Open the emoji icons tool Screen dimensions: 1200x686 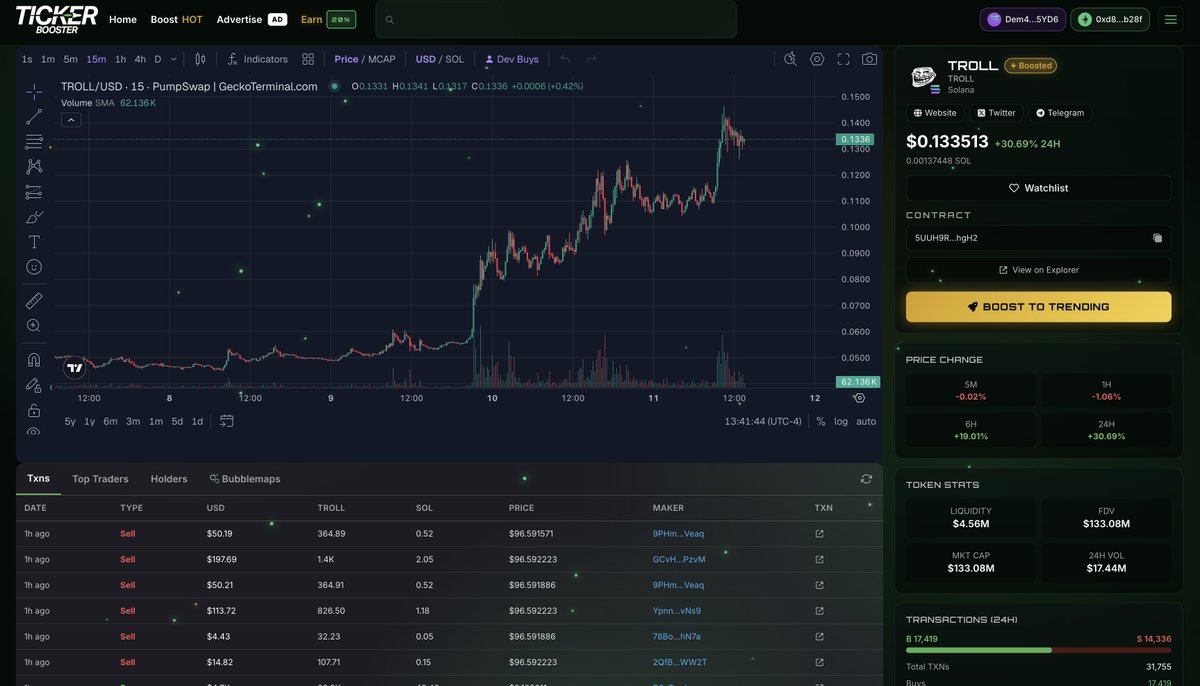tap(34, 267)
